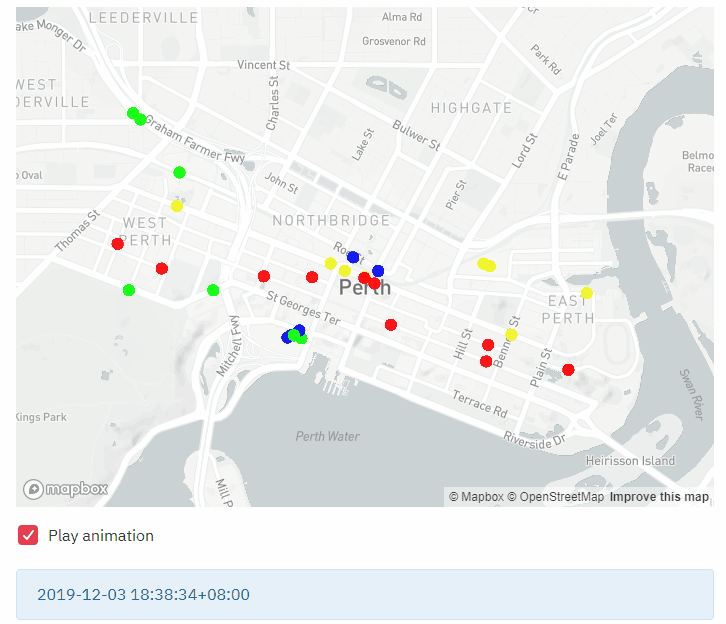Click the blue marker beside the Roe street label

(x=353, y=257)
